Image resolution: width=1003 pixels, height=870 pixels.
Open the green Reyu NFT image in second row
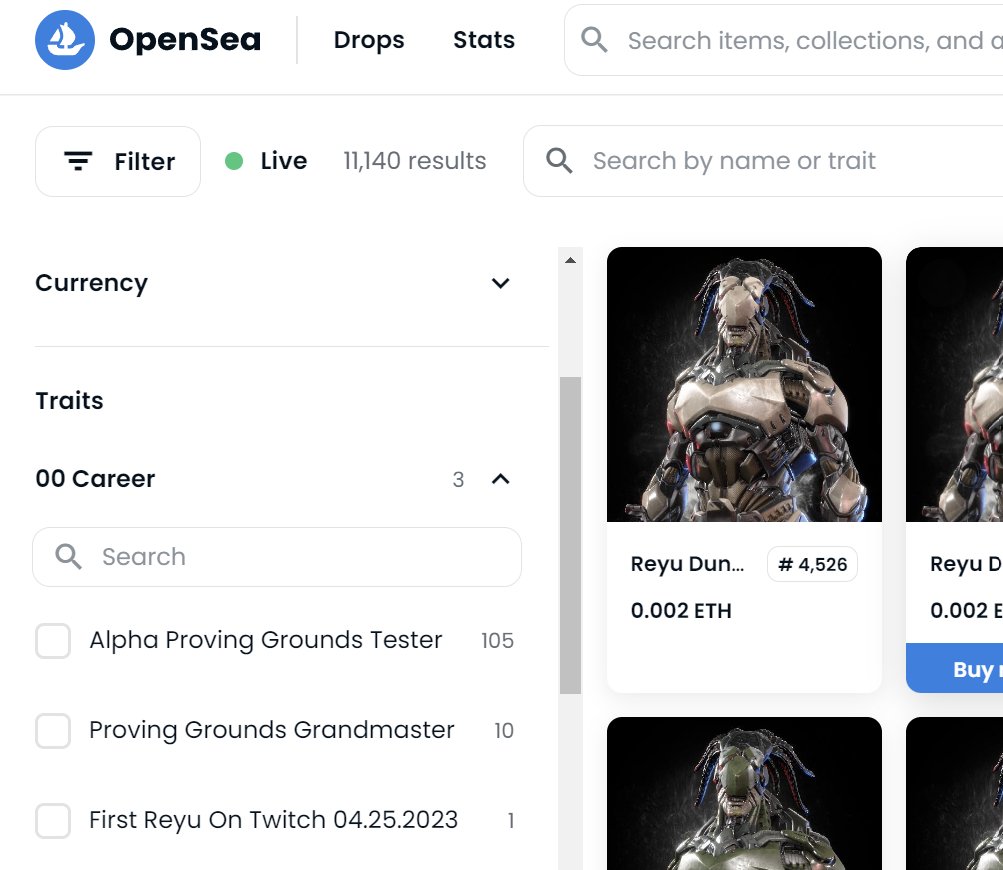(x=744, y=793)
